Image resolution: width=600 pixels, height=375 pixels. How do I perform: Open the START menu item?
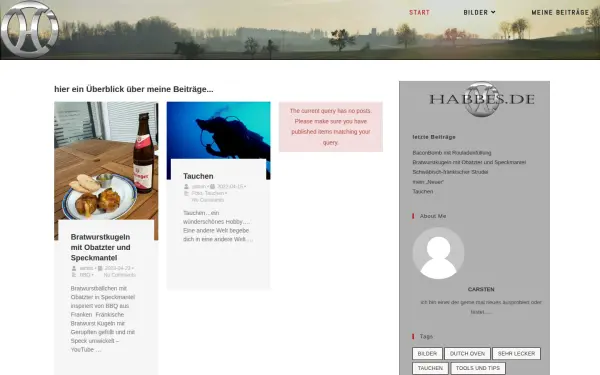click(x=419, y=13)
